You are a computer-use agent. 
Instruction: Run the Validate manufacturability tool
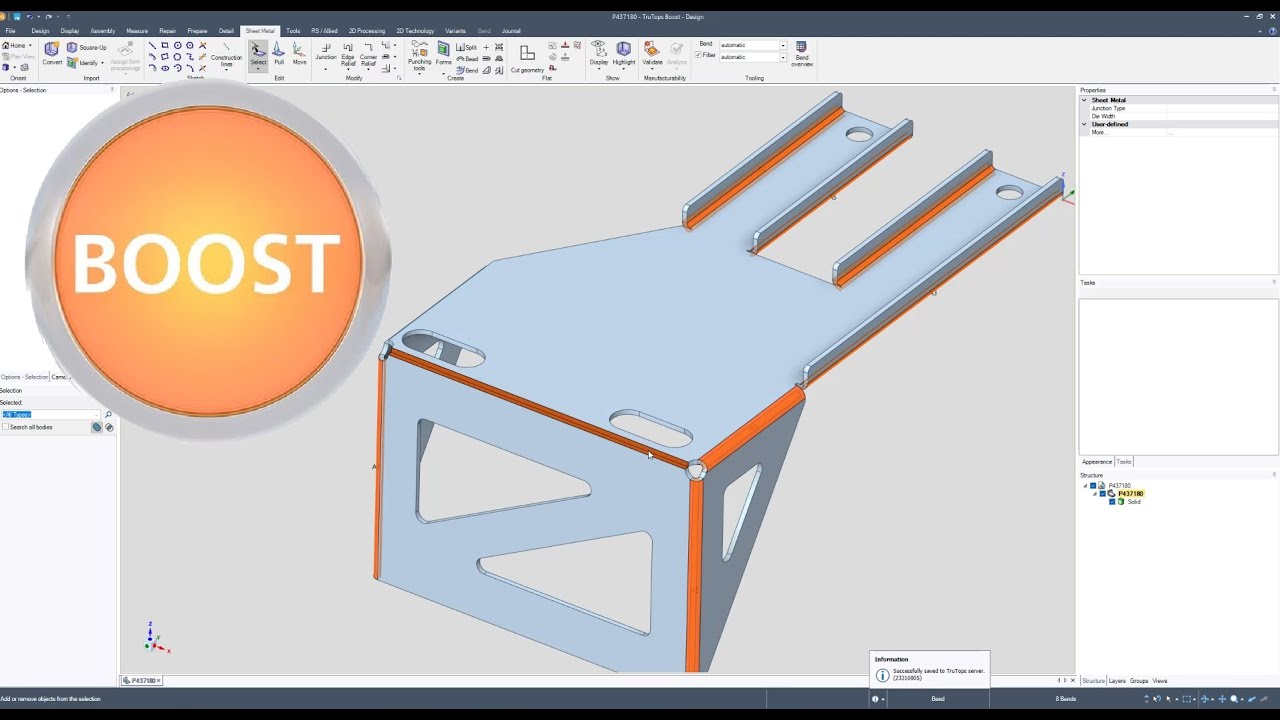[x=652, y=53]
